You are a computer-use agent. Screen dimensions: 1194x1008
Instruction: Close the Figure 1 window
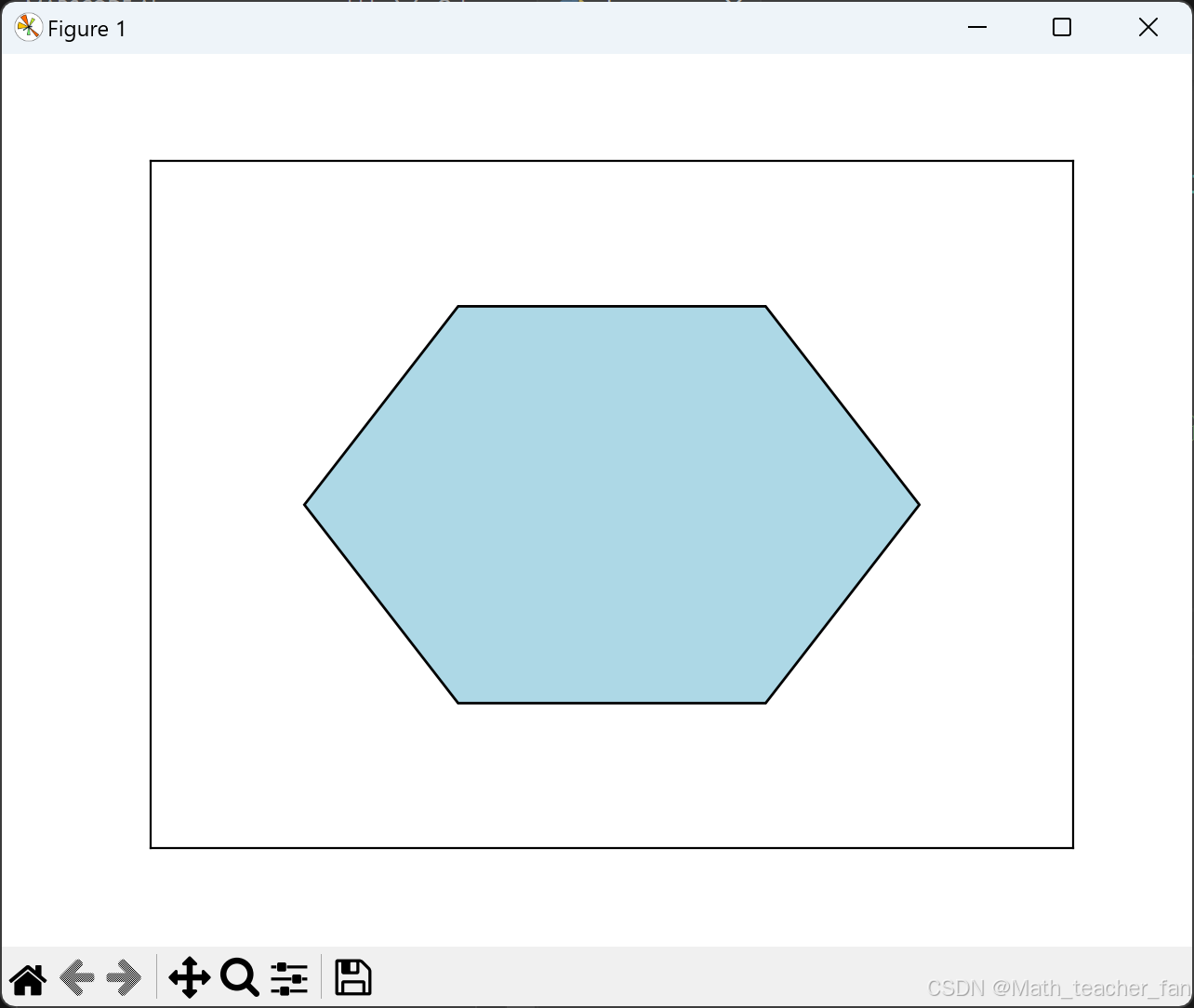[1148, 27]
